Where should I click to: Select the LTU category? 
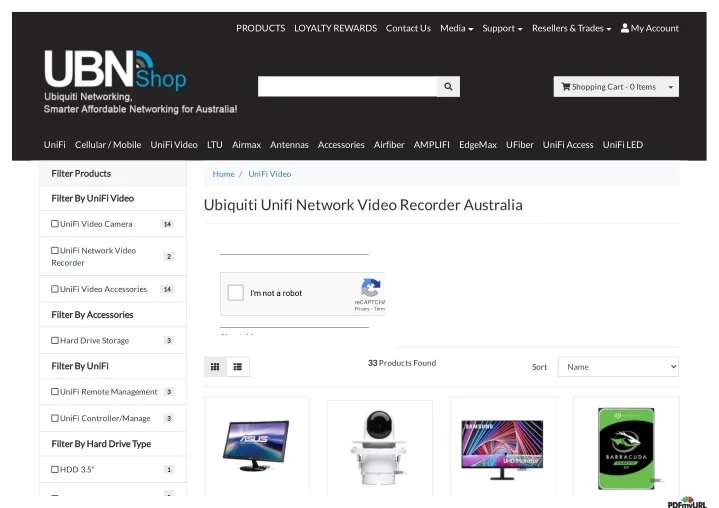(x=215, y=145)
